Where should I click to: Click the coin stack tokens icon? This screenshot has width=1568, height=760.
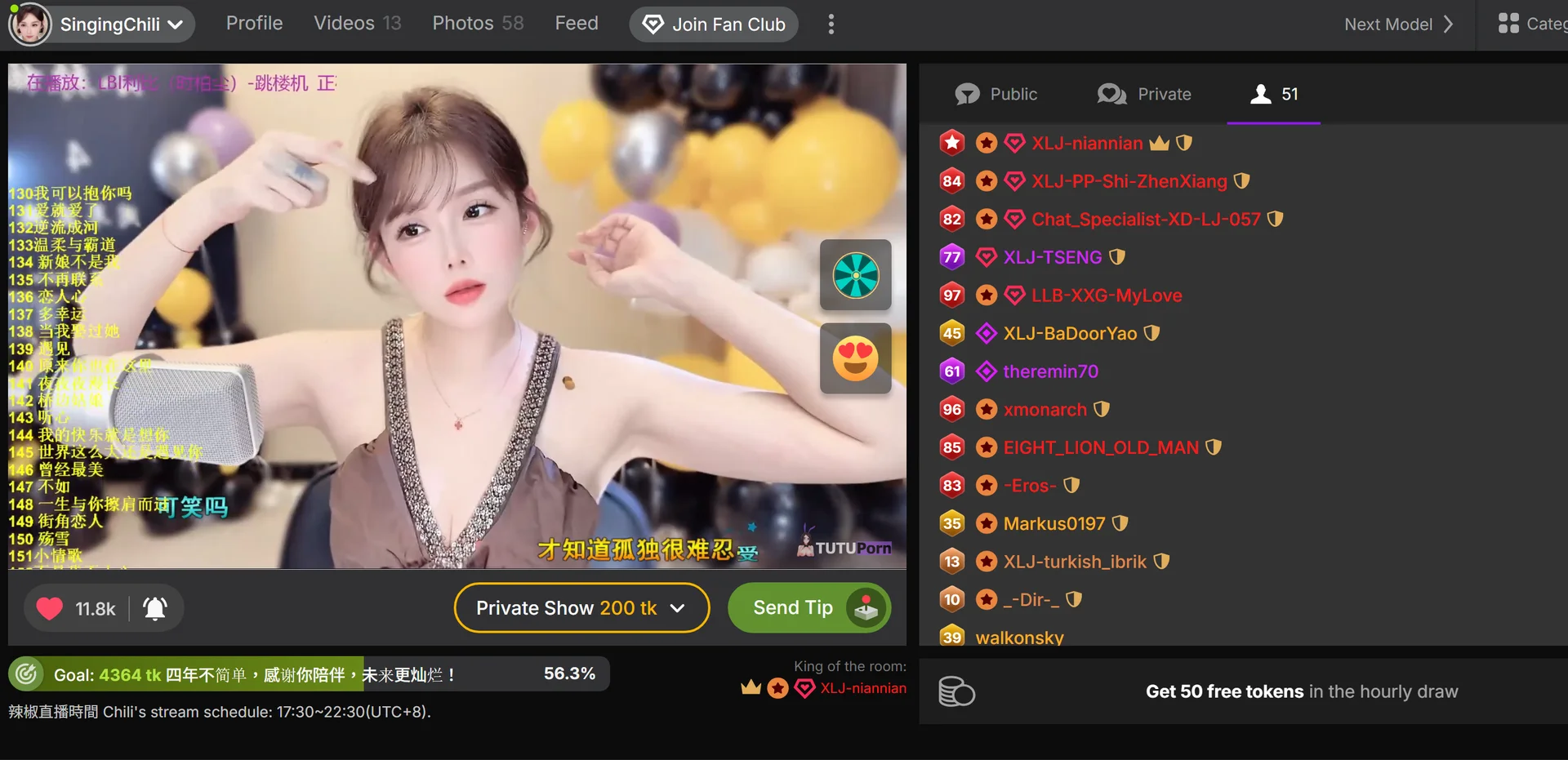pos(956,692)
